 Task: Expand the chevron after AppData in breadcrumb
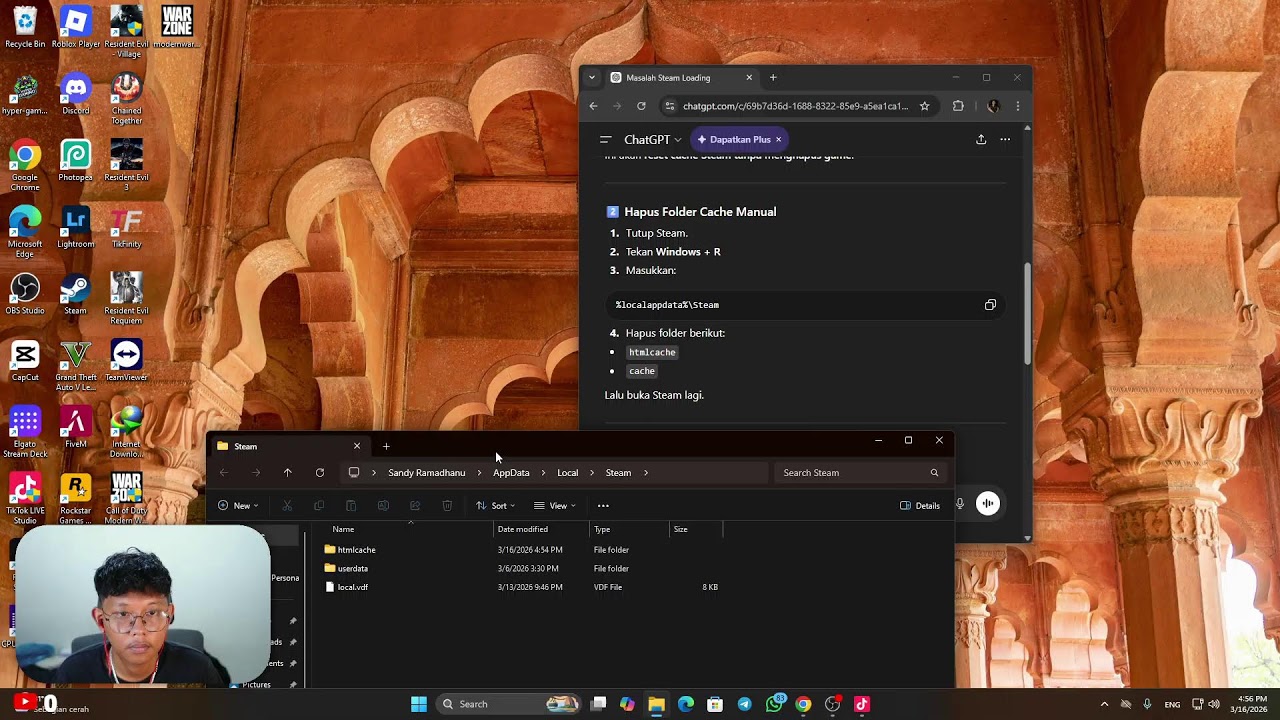click(543, 473)
